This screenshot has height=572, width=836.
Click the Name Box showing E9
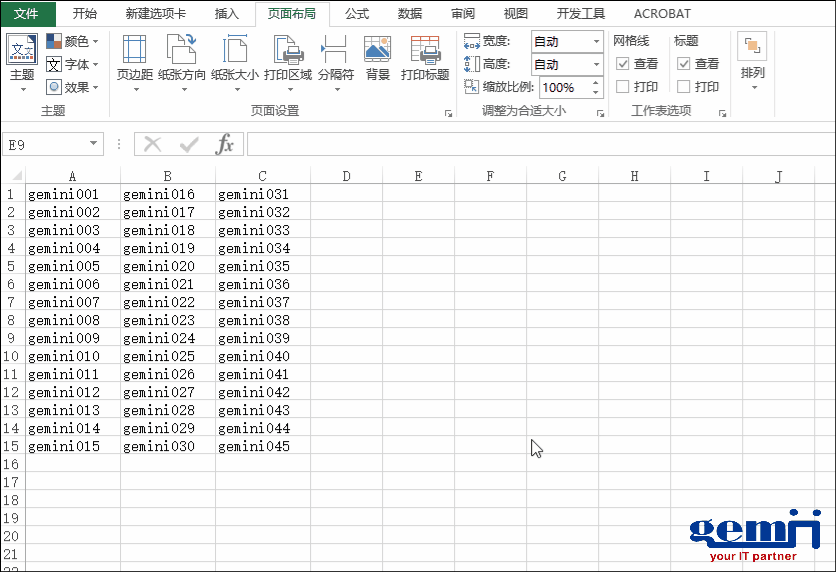[x=44, y=144]
